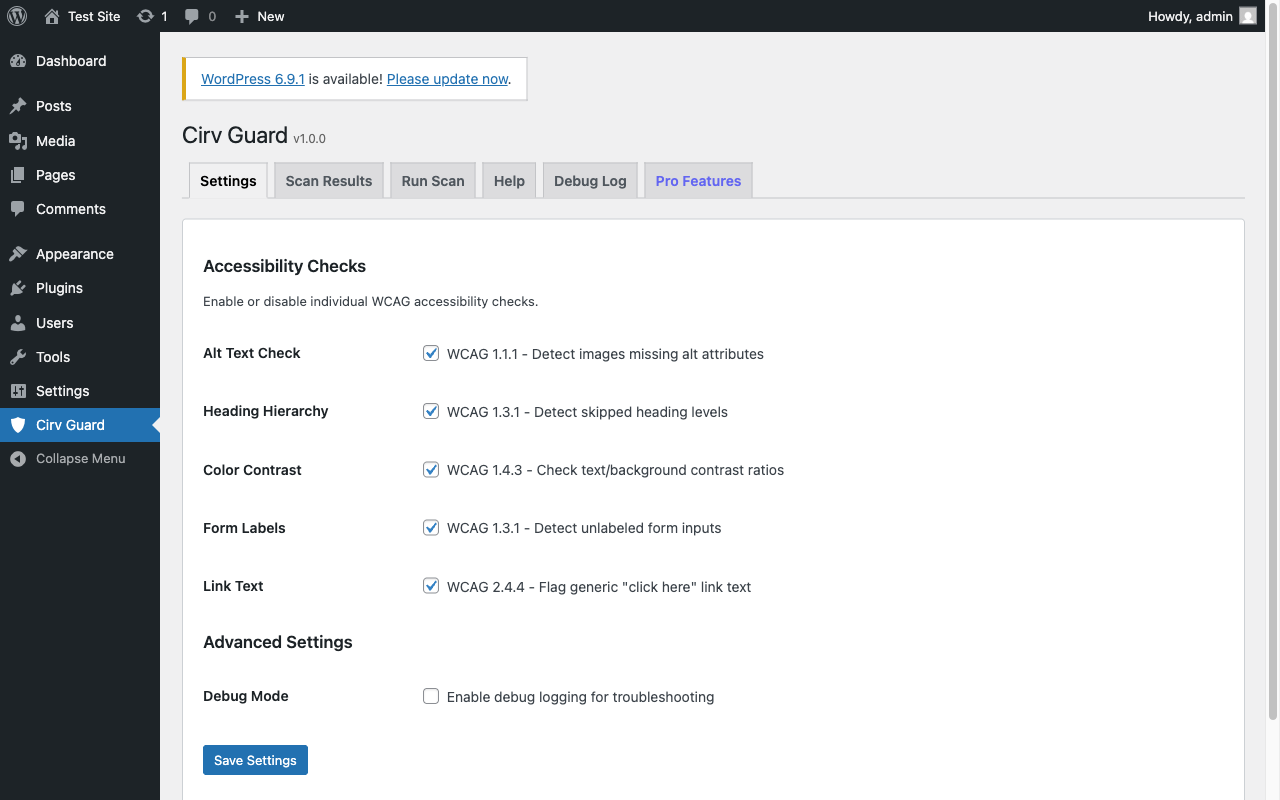This screenshot has height=800, width=1280.
Task: Disable the Alt Text Check checkbox
Action: pos(431,353)
